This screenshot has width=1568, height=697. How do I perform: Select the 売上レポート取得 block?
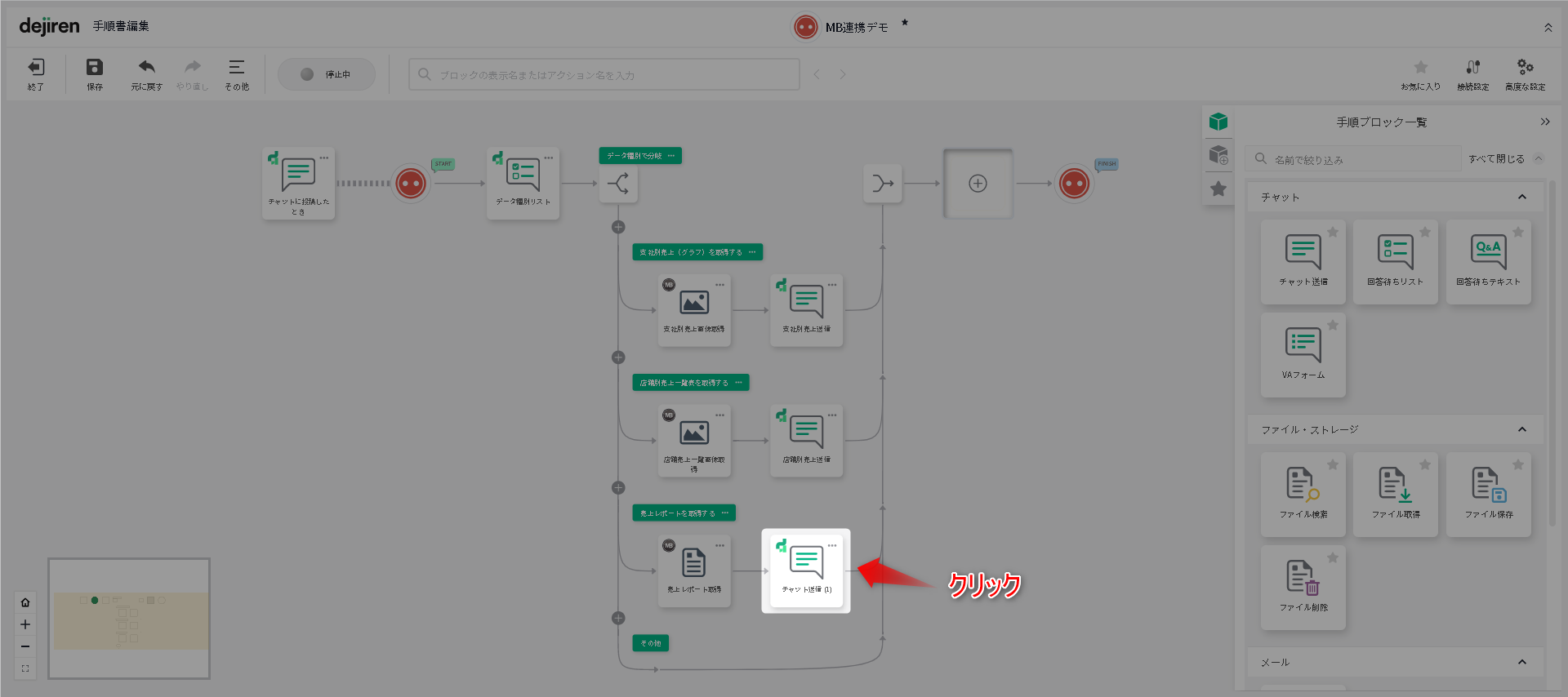pyautogui.click(x=694, y=571)
